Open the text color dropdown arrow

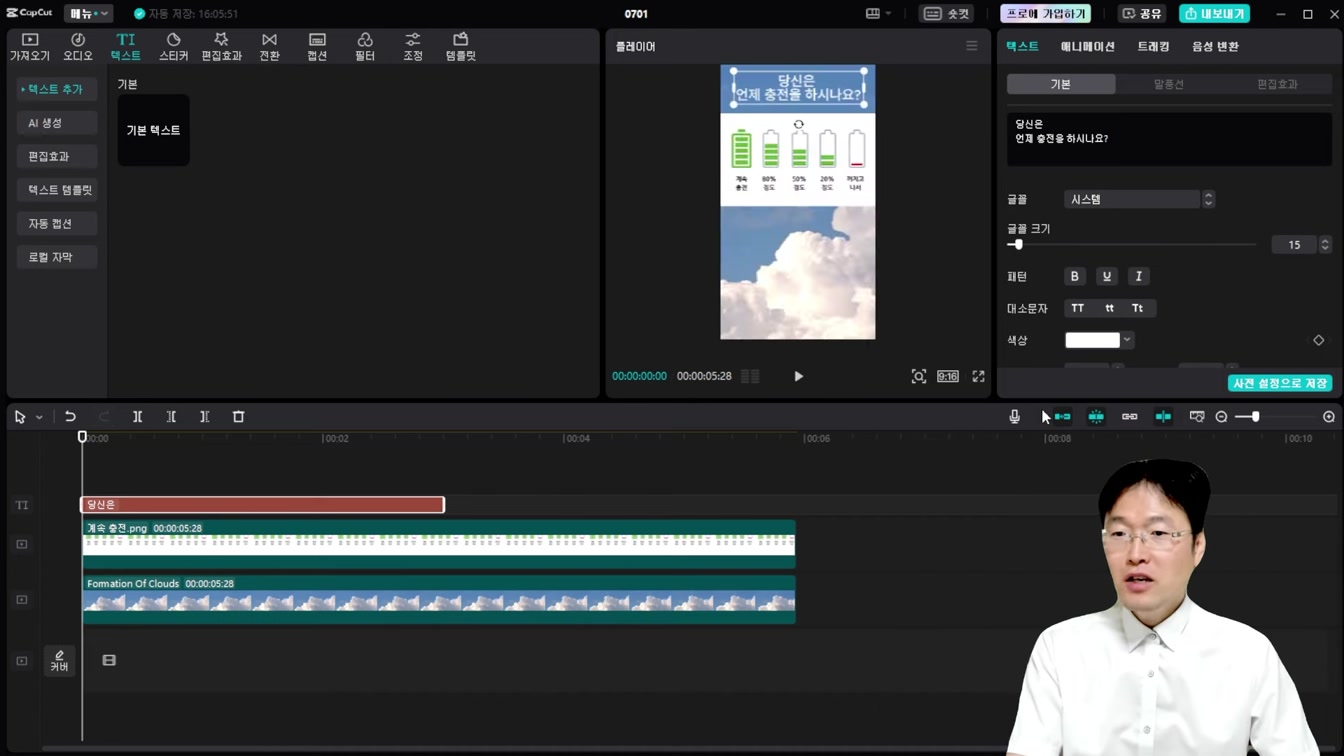(1127, 341)
